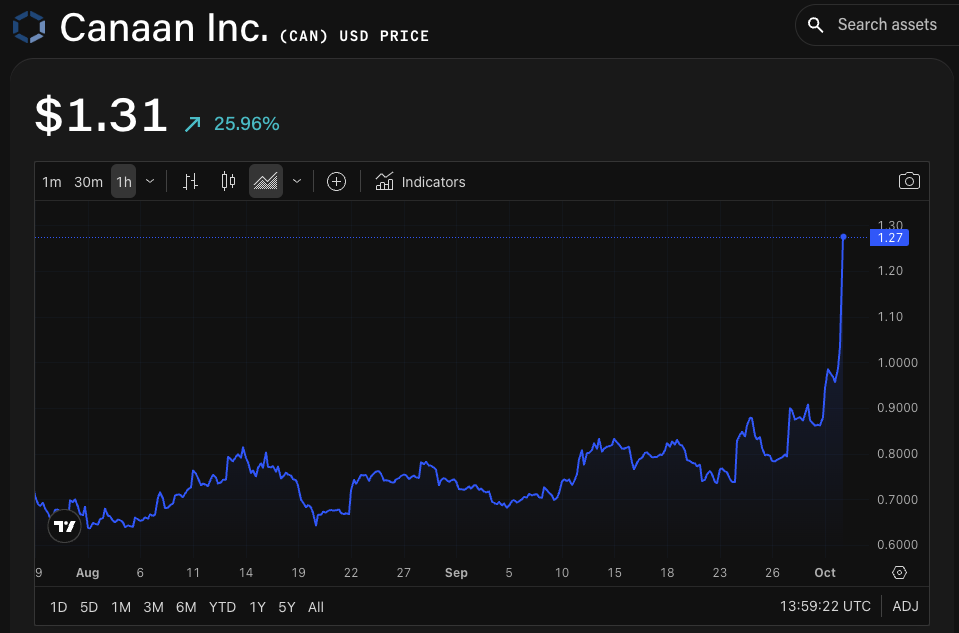Click the TradingView watermark logo

tap(63, 525)
